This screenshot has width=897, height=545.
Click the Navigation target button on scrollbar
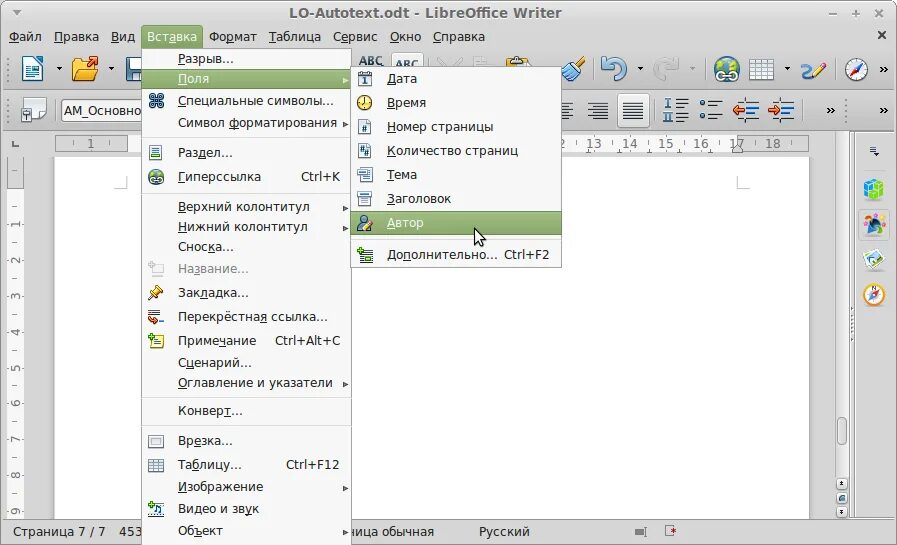(842, 498)
